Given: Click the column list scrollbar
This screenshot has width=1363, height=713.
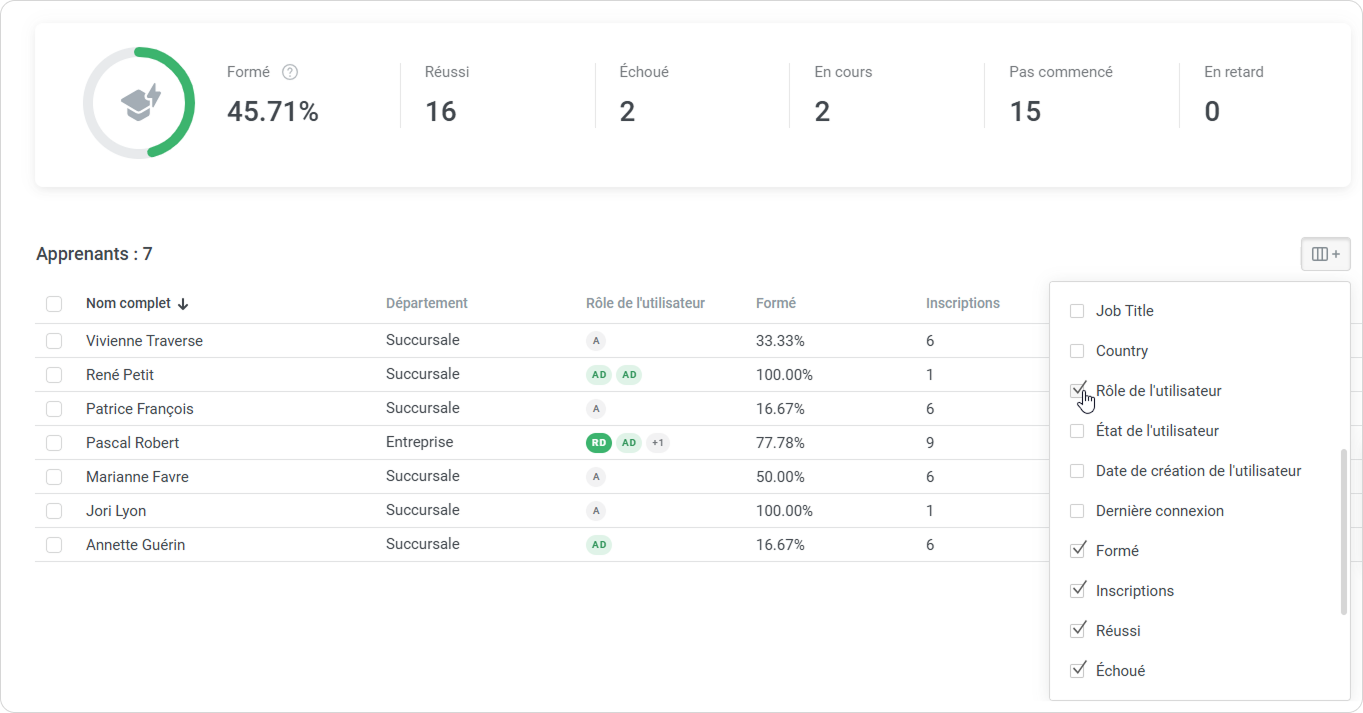Looking at the screenshot, I should [1343, 530].
